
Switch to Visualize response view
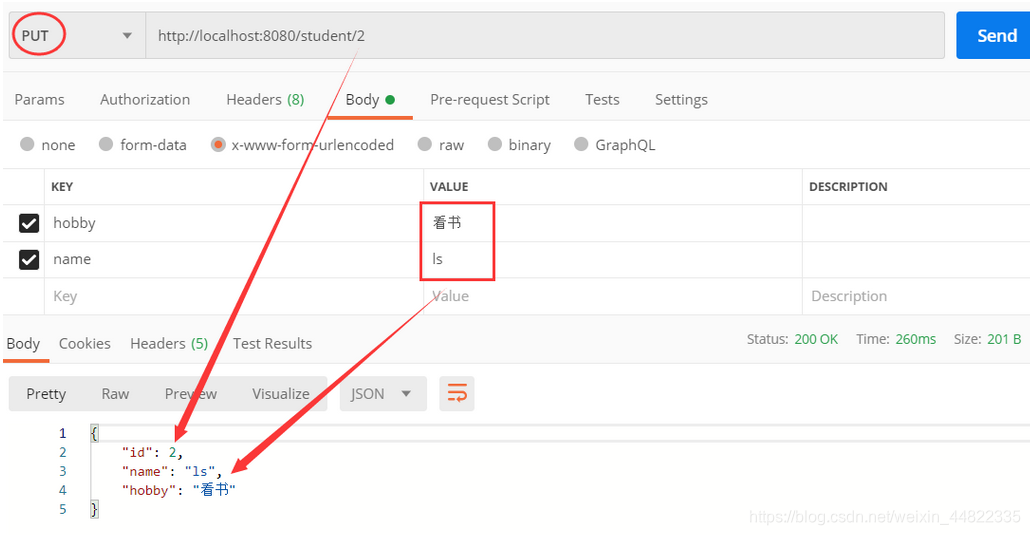280,394
